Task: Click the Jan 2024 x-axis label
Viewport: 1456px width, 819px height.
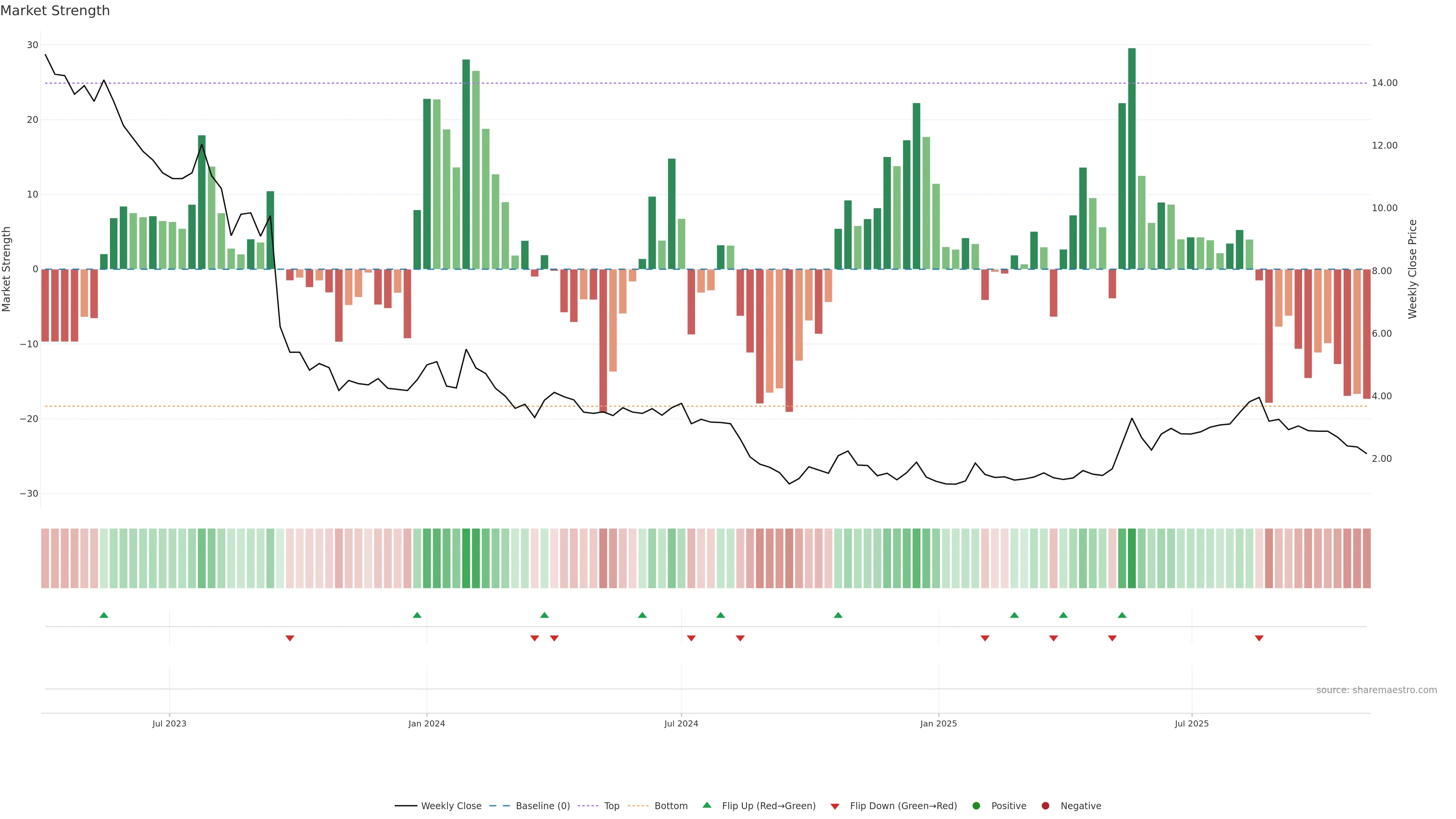Action: pyautogui.click(x=426, y=723)
